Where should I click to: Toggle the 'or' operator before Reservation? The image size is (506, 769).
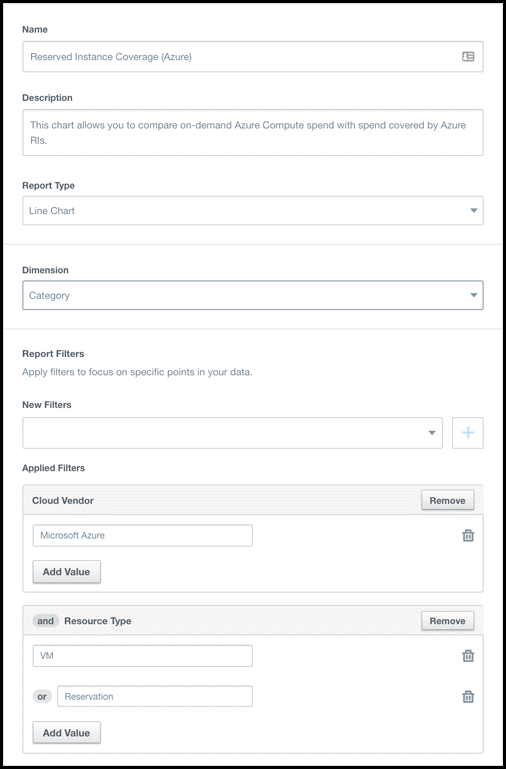(42, 696)
